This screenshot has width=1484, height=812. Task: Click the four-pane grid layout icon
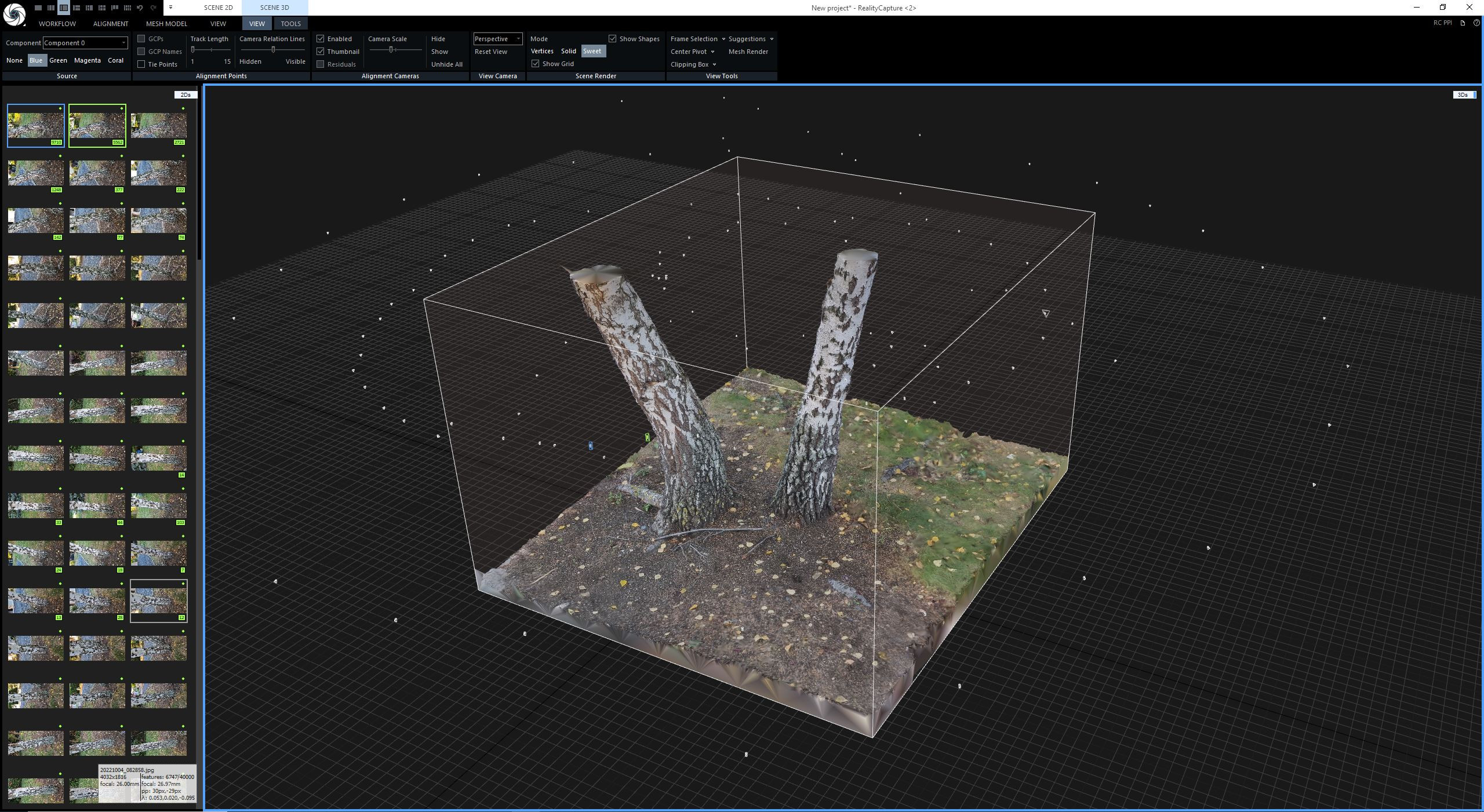pyautogui.click(x=101, y=8)
